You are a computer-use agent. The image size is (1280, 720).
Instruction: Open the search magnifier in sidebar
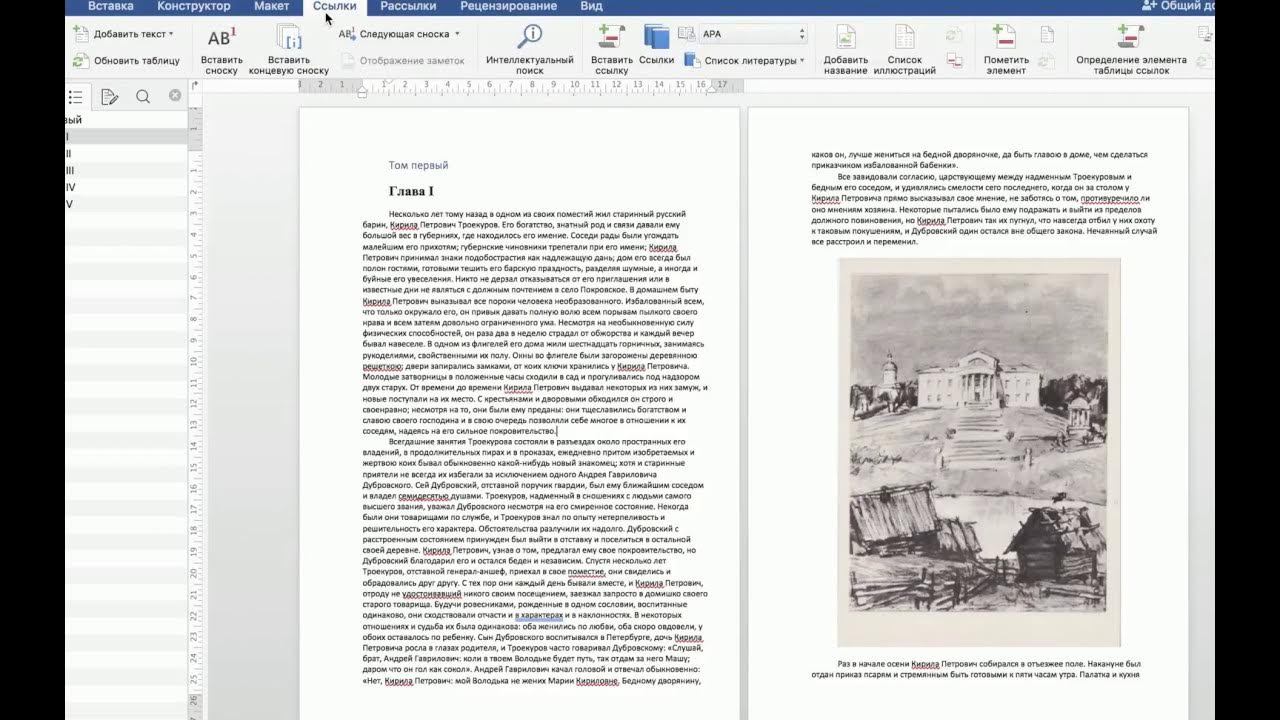[143, 96]
